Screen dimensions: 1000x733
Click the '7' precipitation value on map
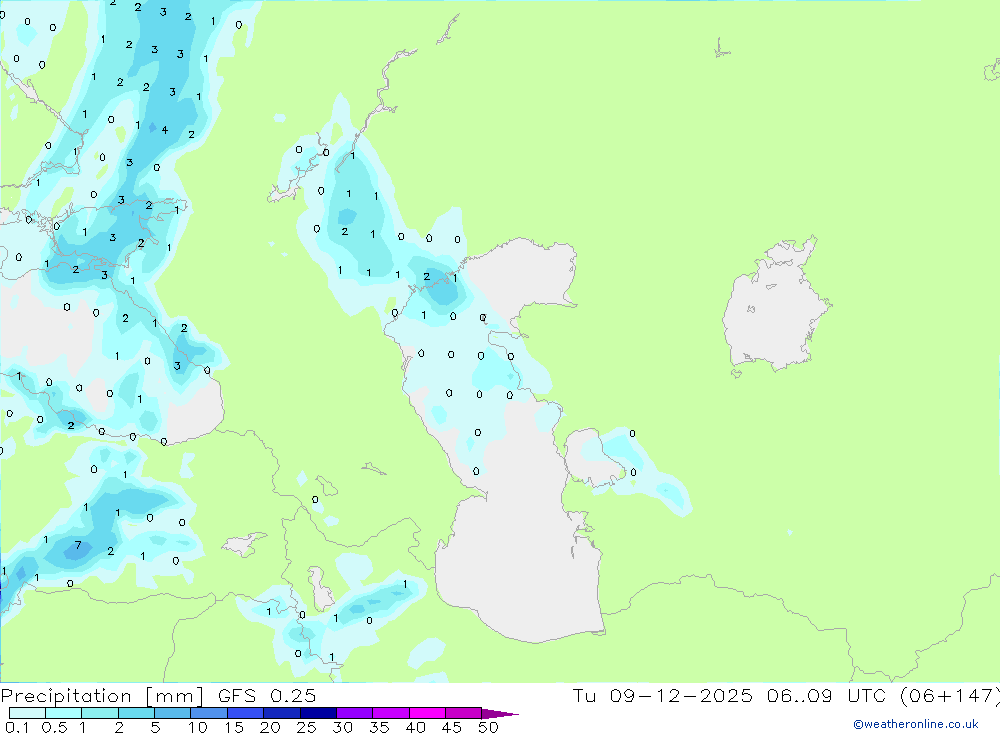pos(78,545)
